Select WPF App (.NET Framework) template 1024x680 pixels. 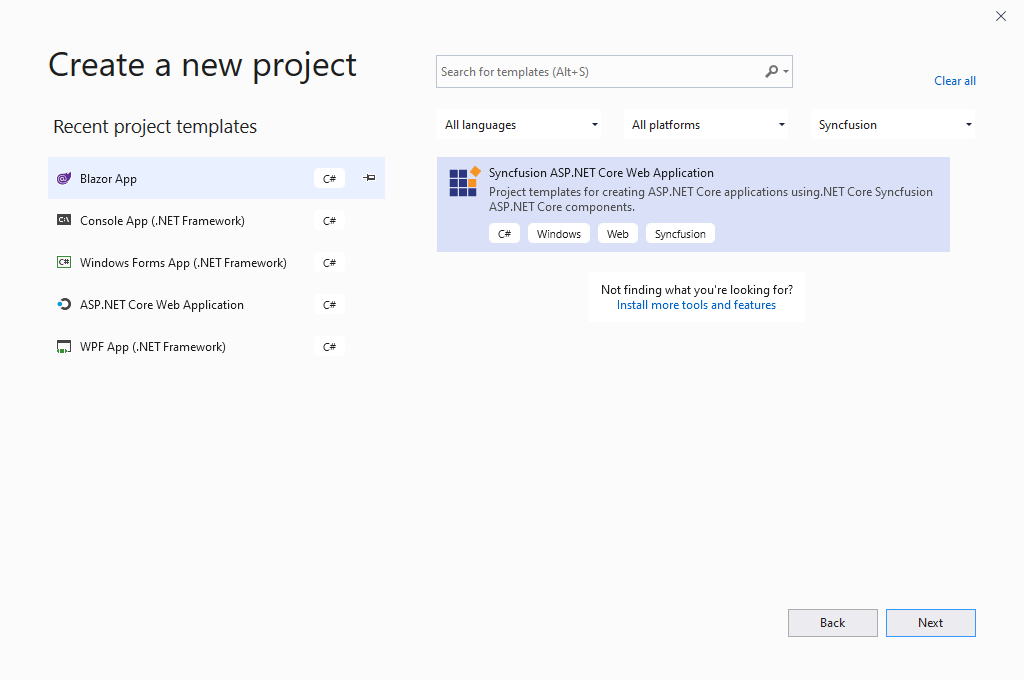pos(216,346)
